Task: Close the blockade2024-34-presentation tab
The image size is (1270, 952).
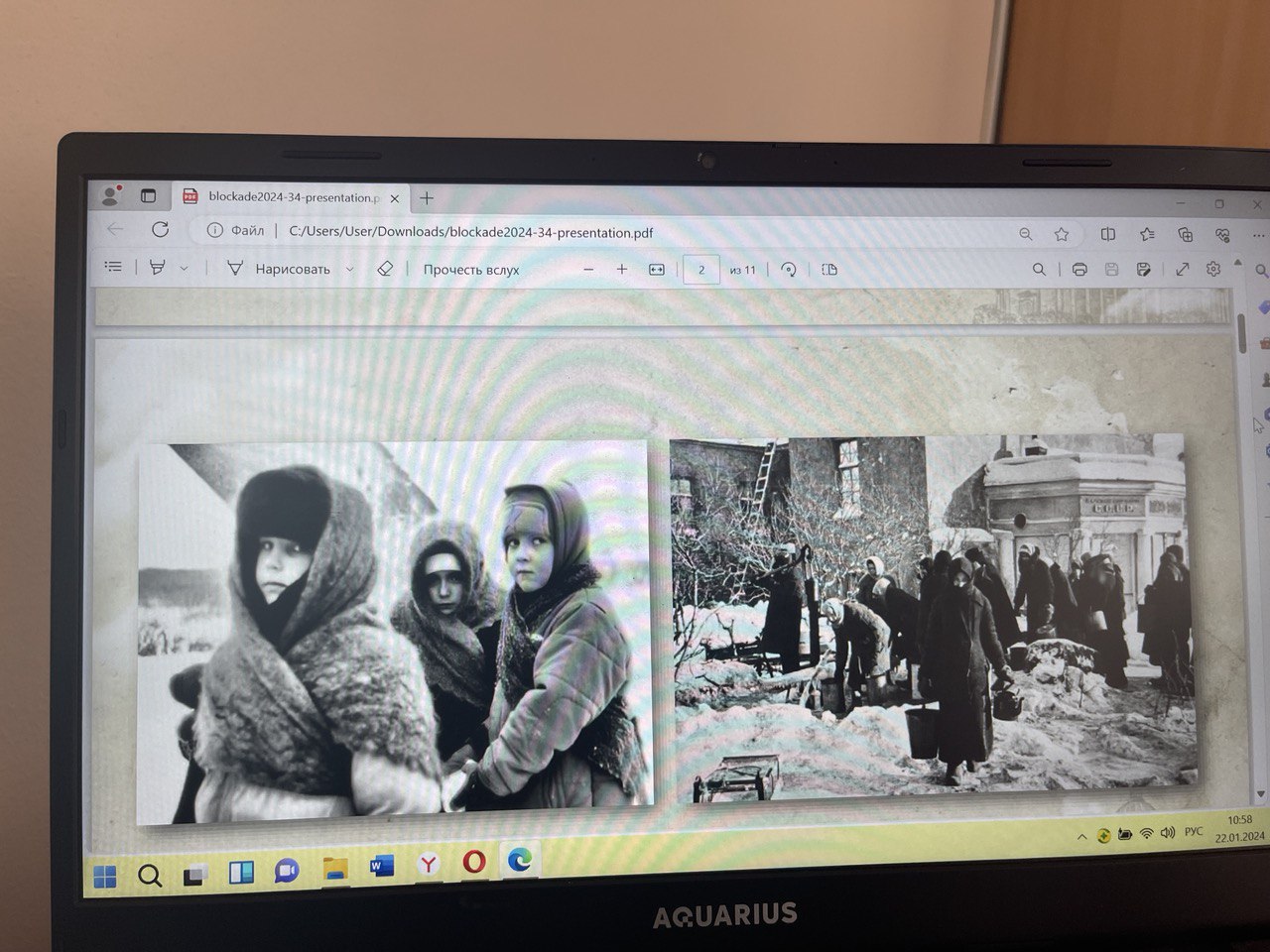Action: click(395, 198)
